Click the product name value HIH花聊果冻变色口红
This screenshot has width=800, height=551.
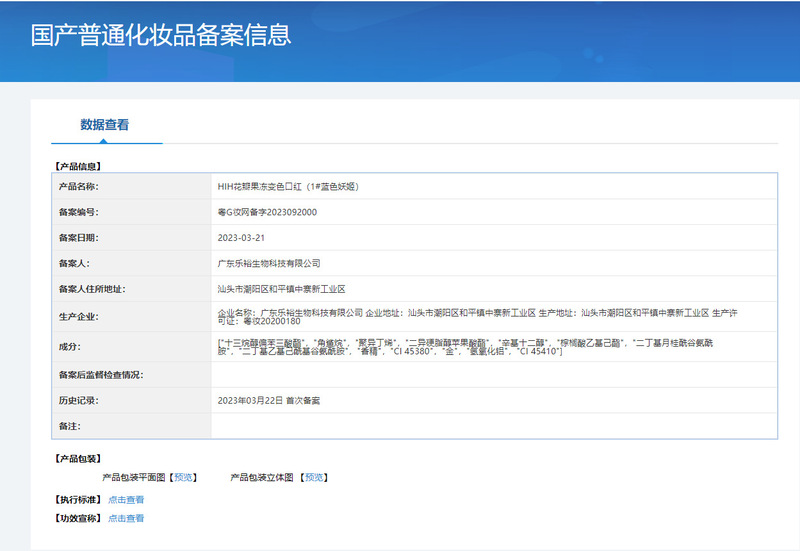pos(288,187)
